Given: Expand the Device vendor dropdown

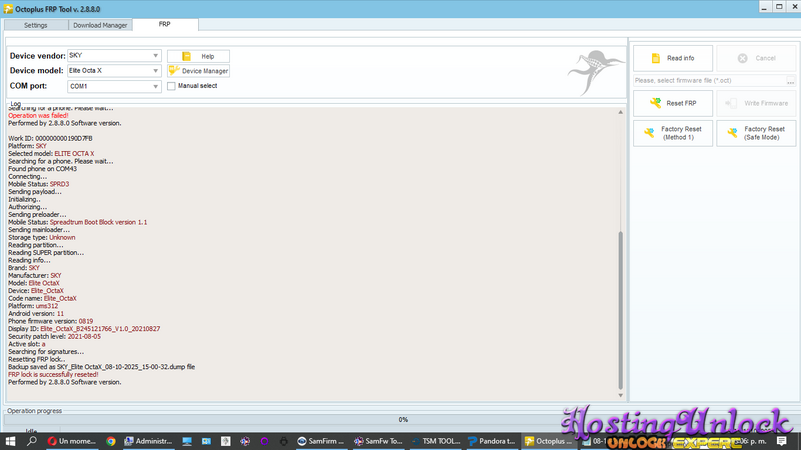Looking at the screenshot, I should point(155,56).
